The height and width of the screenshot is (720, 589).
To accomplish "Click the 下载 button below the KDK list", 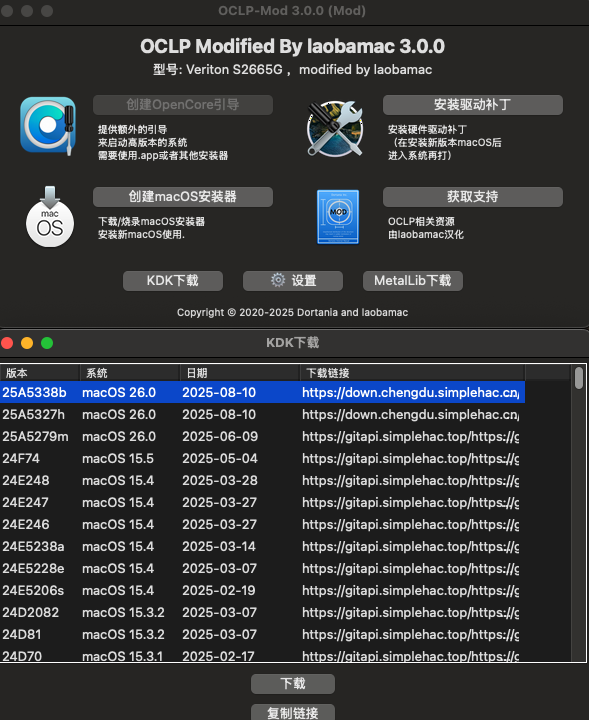I will click(x=293, y=684).
